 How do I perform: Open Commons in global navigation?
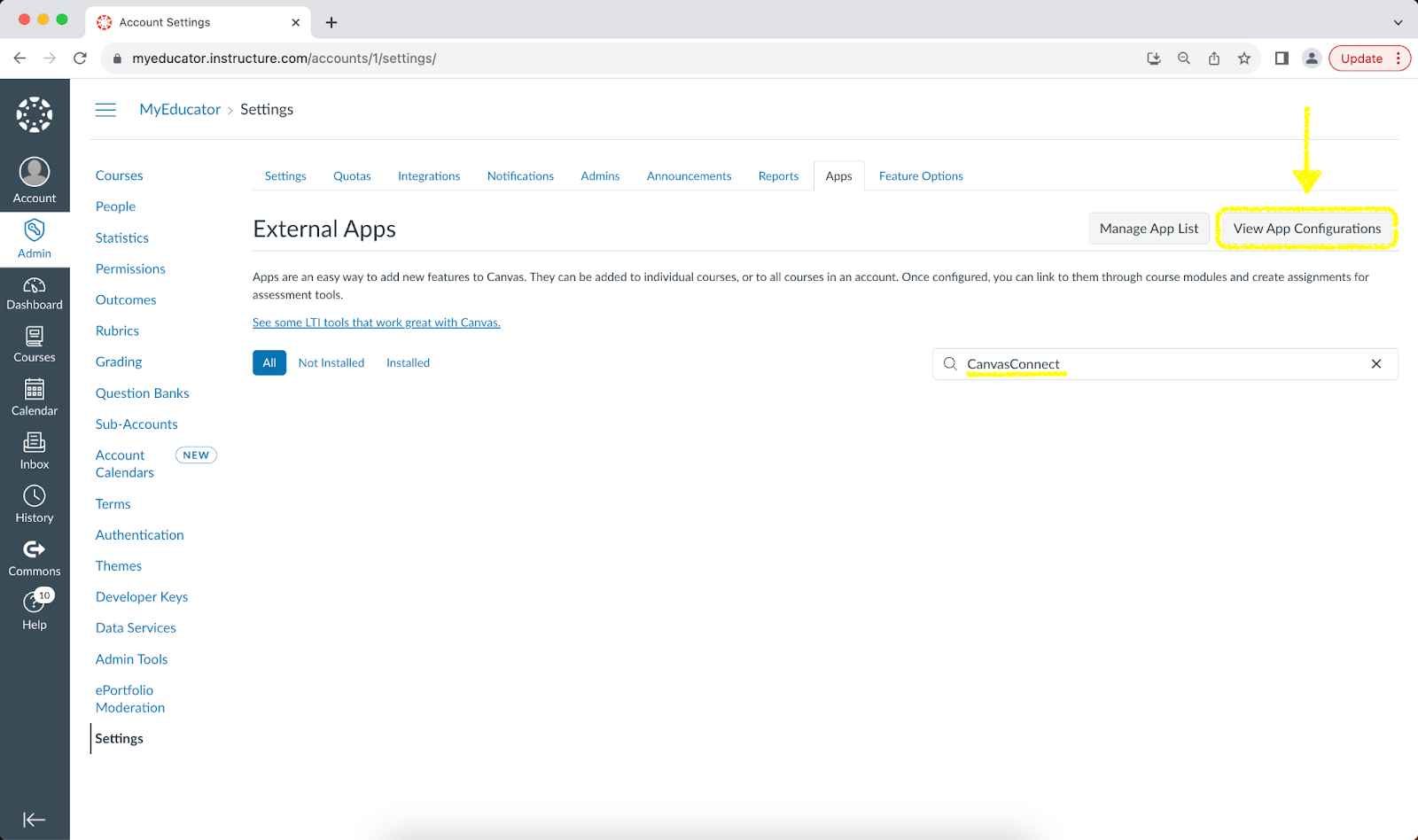(35, 558)
